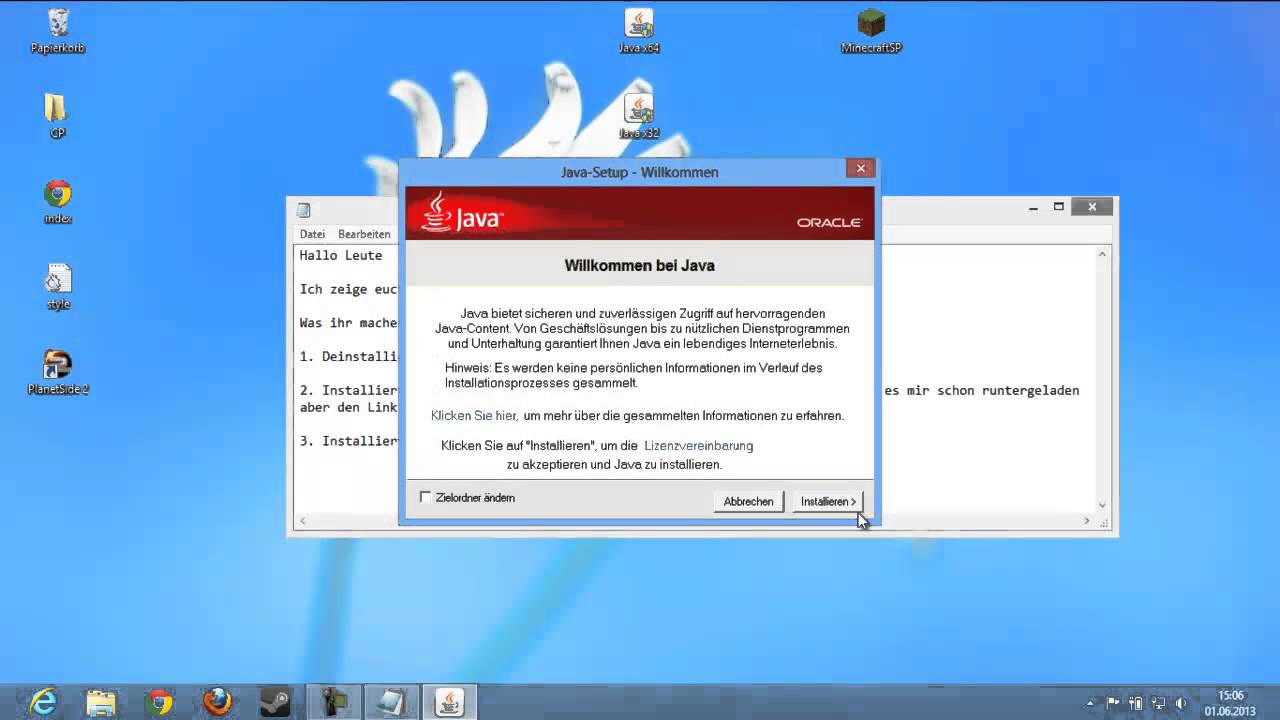
Task: Open the MinecraftSP desktop icon
Action: (x=871, y=31)
